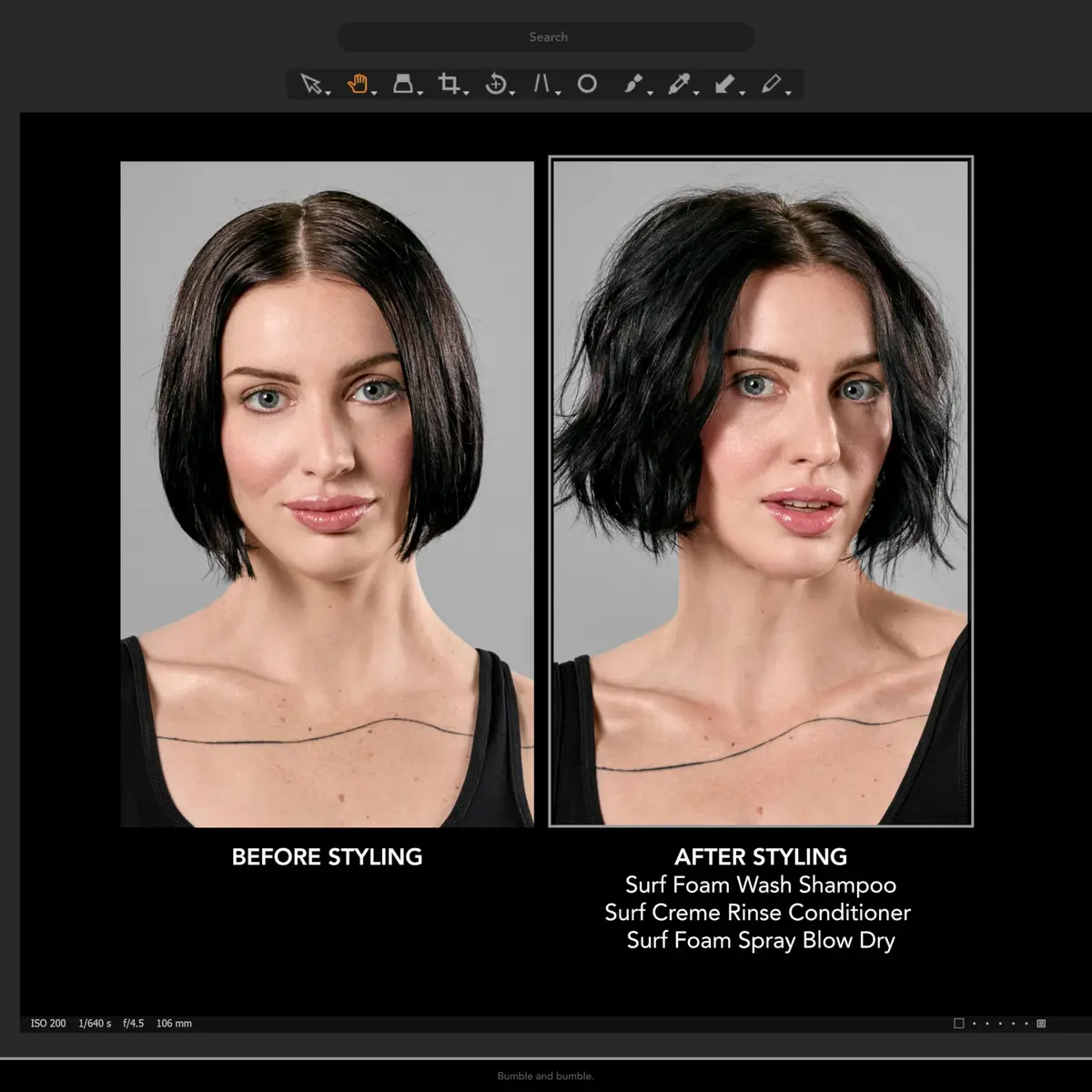Select the Keystone correction tool

541,84
